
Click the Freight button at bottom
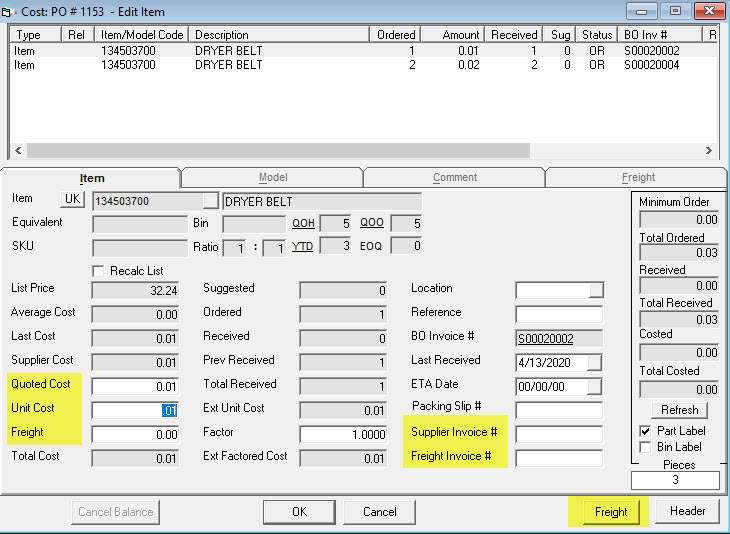611,512
